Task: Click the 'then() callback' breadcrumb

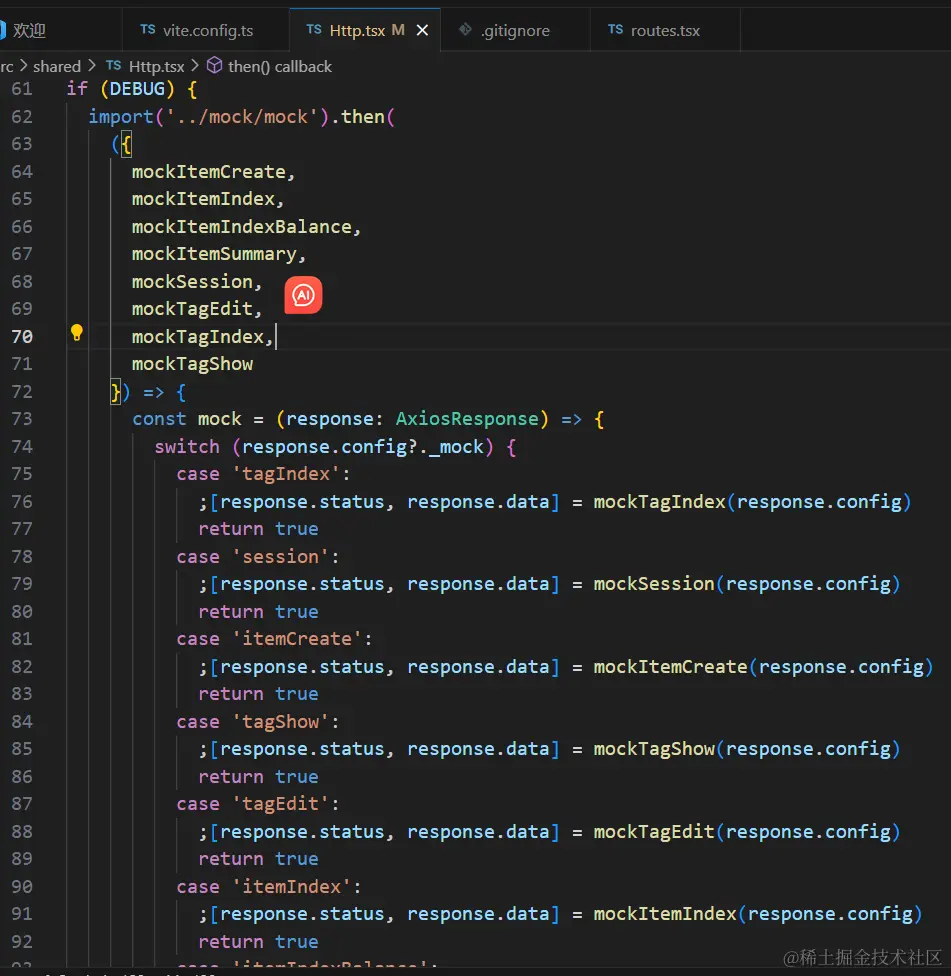Action: click(x=279, y=67)
